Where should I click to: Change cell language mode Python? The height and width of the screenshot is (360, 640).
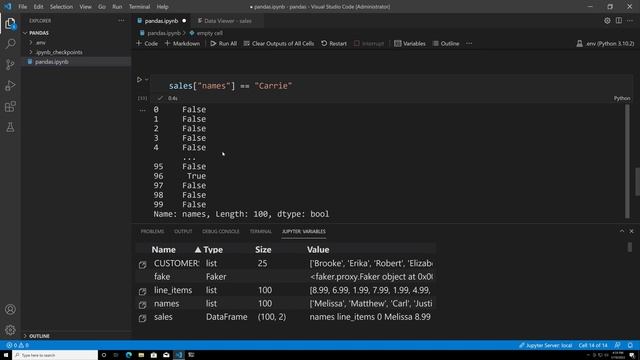pyautogui.click(x=622, y=98)
